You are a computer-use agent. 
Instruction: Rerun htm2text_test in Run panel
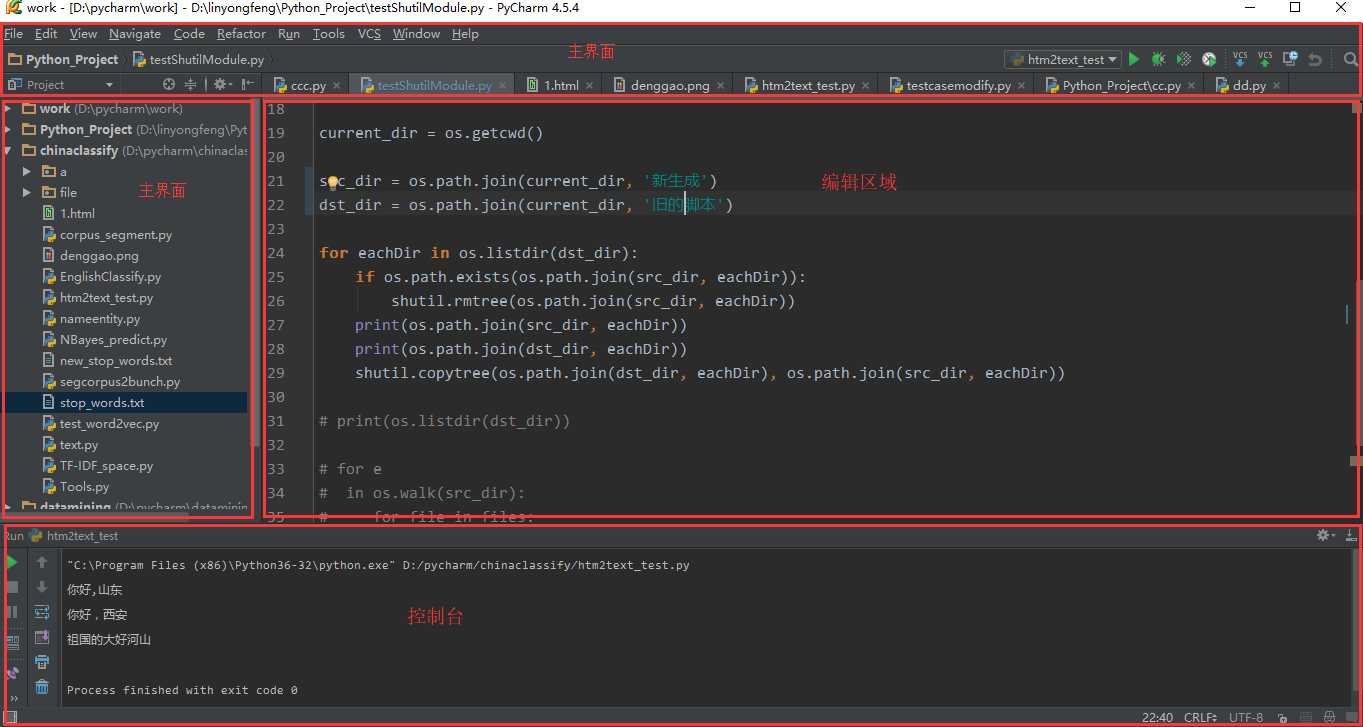[x=12, y=563]
